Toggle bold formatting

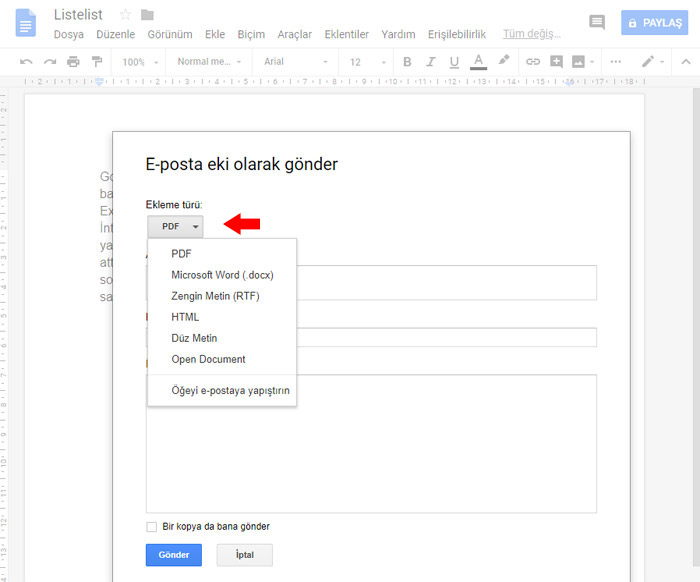tap(407, 62)
